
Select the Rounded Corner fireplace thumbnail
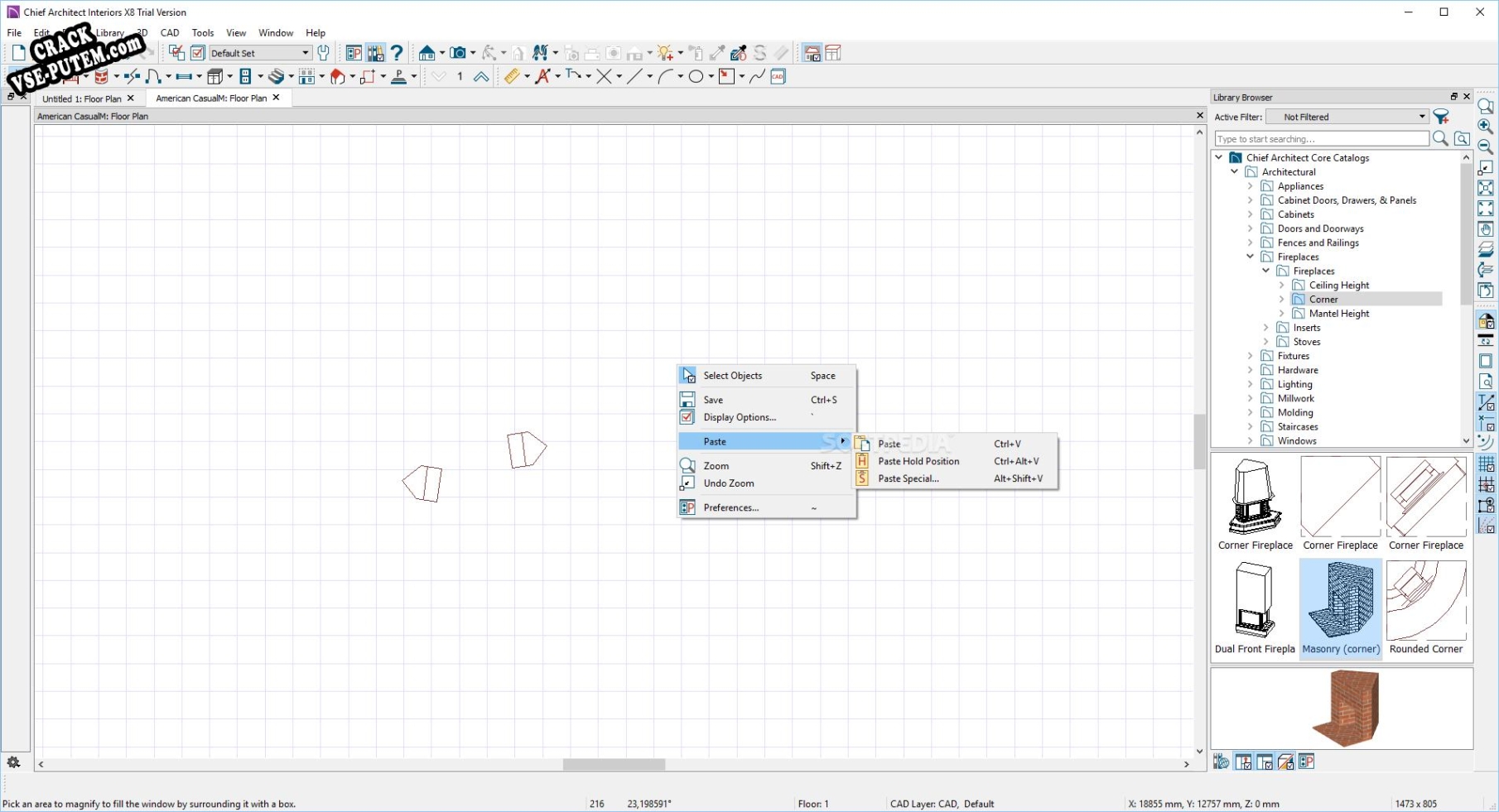pyautogui.click(x=1426, y=608)
